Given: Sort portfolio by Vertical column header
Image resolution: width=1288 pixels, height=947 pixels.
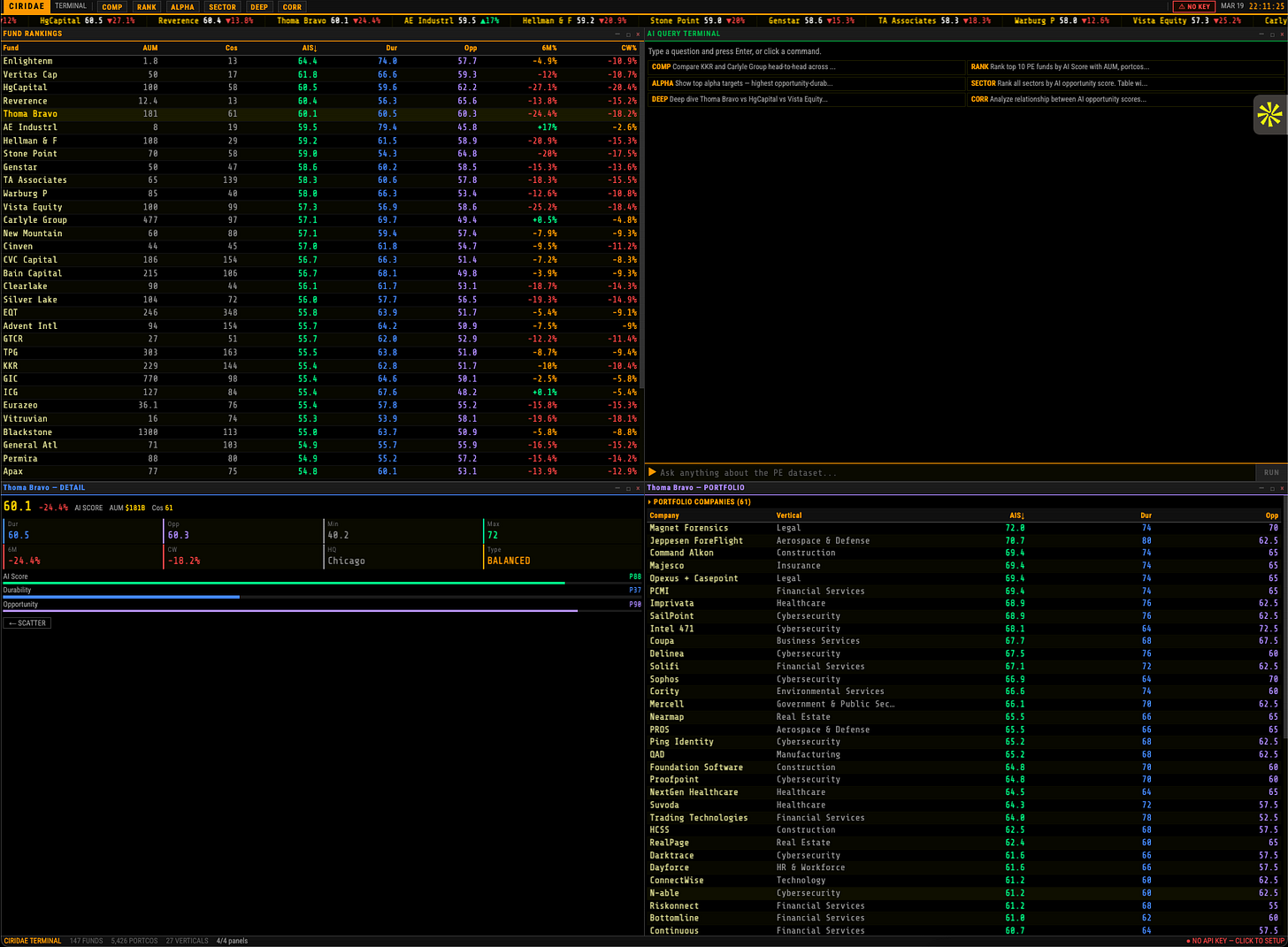Looking at the screenshot, I should [x=789, y=516].
